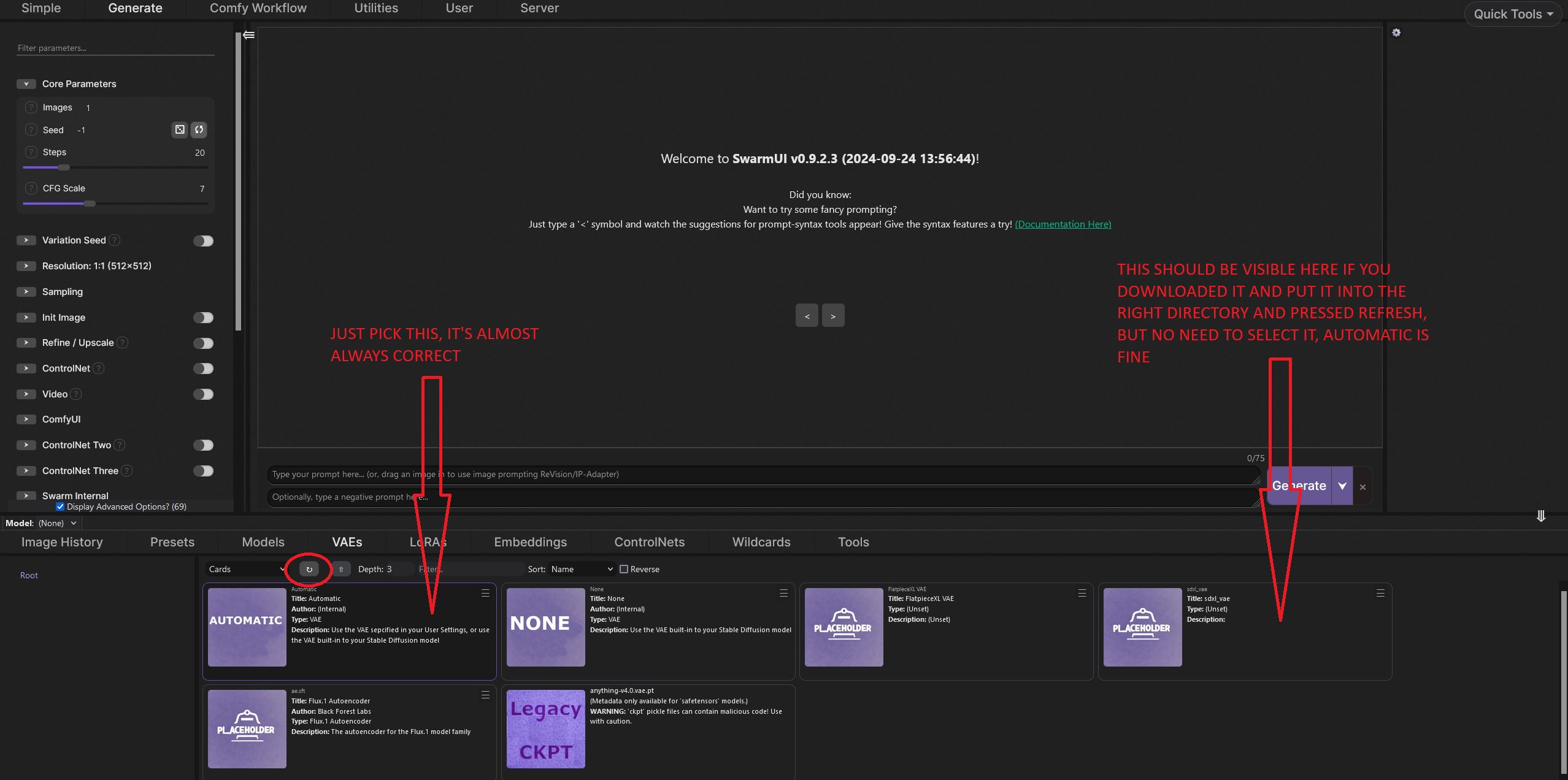The width and height of the screenshot is (1568, 780).
Task: Open the Quick Tools dropdown
Action: click(1513, 14)
